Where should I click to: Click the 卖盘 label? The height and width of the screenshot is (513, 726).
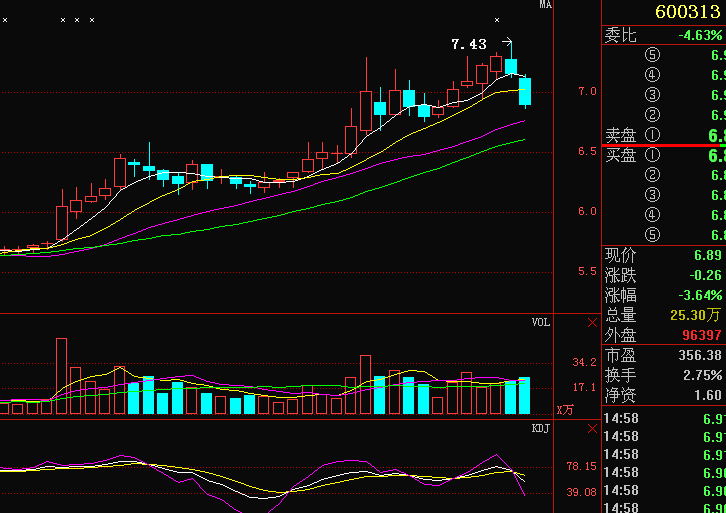click(x=620, y=135)
